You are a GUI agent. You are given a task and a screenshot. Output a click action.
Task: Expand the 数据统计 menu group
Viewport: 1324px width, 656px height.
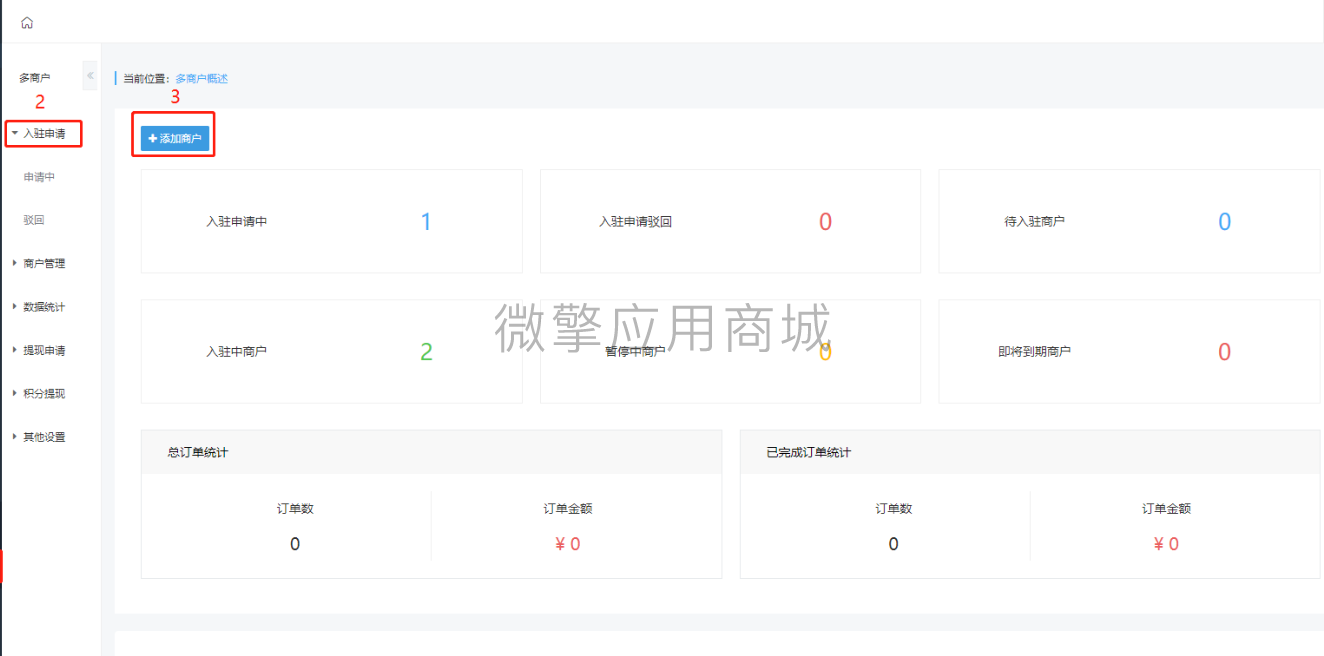(x=44, y=307)
